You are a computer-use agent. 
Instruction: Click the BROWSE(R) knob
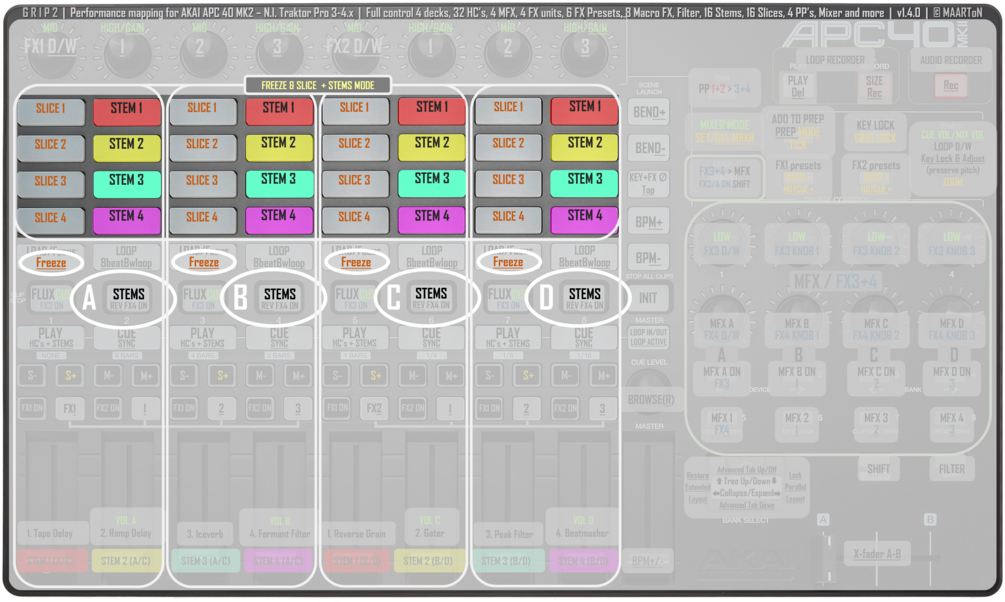pos(650,399)
